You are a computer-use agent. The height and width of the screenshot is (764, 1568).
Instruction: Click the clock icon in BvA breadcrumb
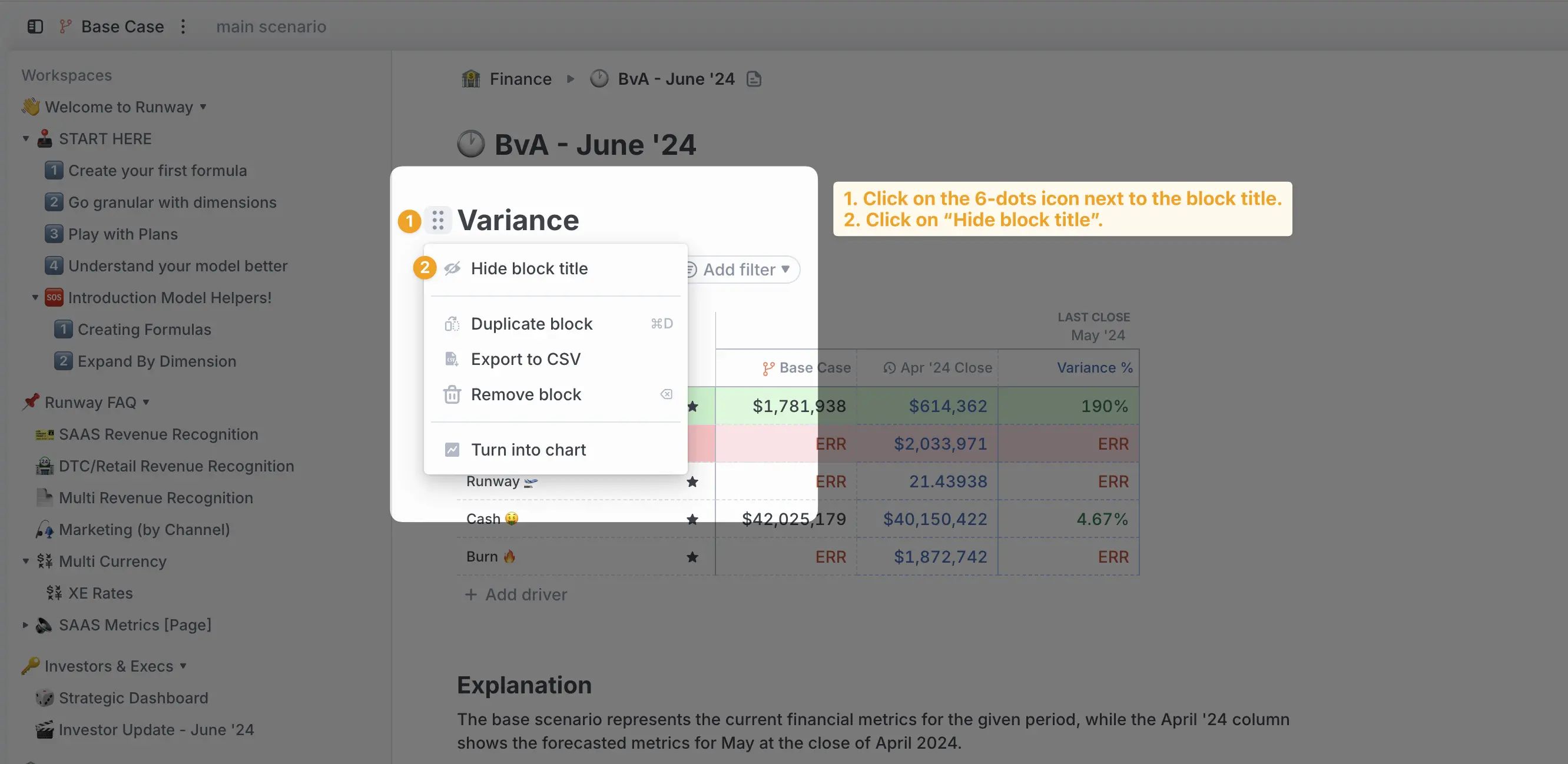[599, 79]
